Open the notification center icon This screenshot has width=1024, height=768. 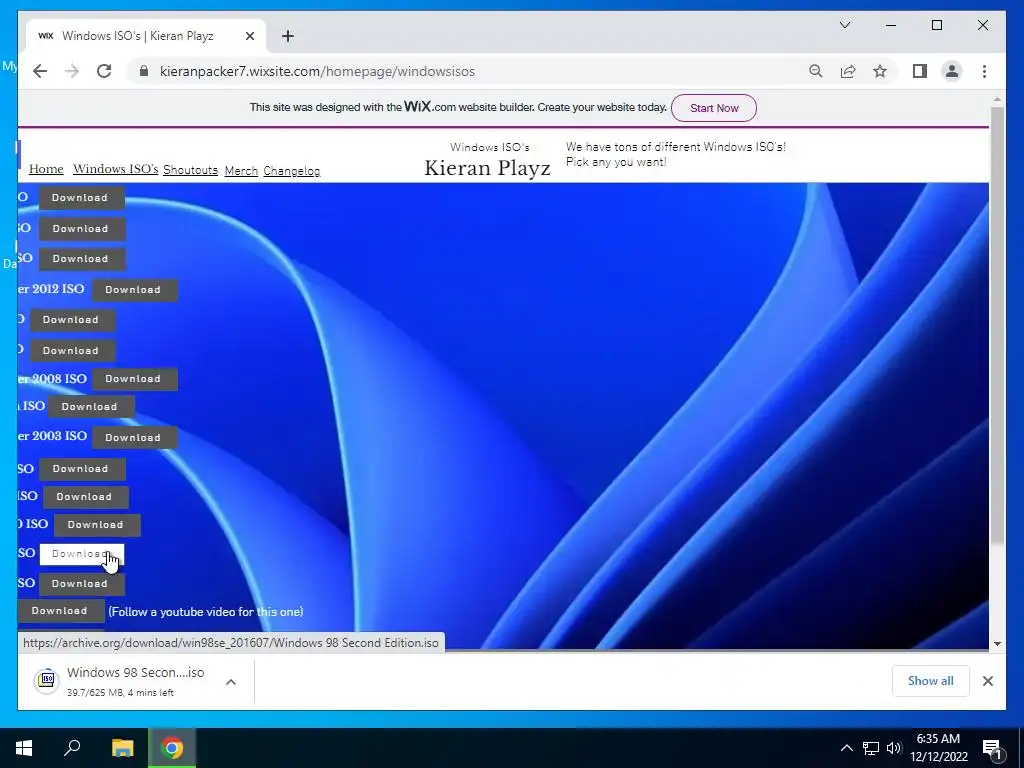pos(993,748)
